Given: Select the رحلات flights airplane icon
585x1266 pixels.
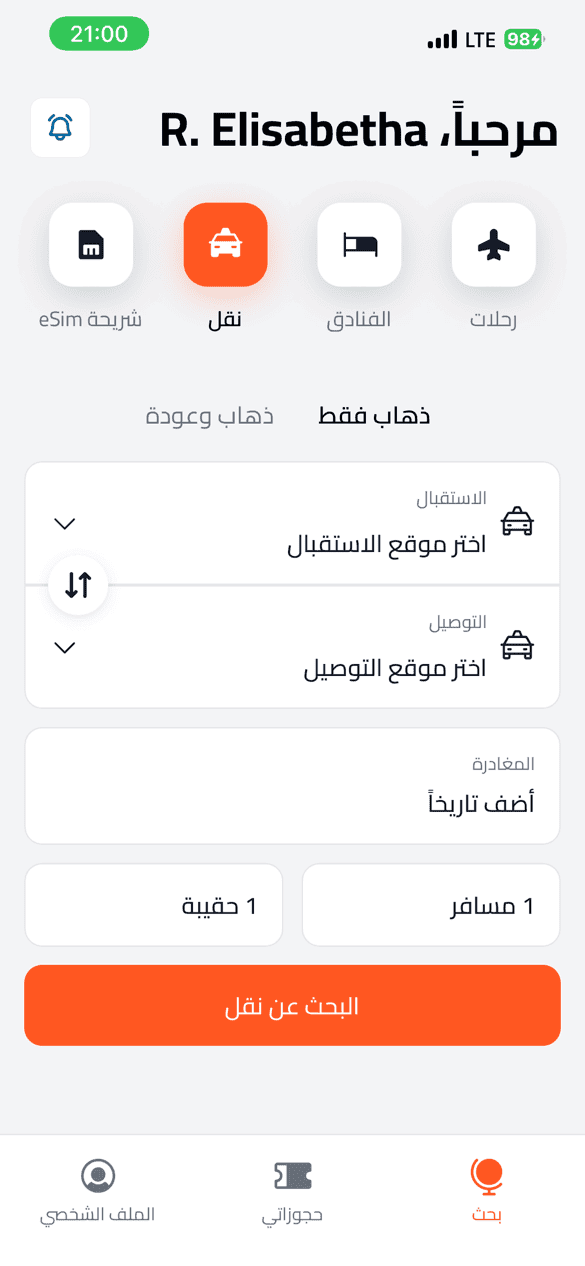Looking at the screenshot, I should pyautogui.click(x=493, y=245).
